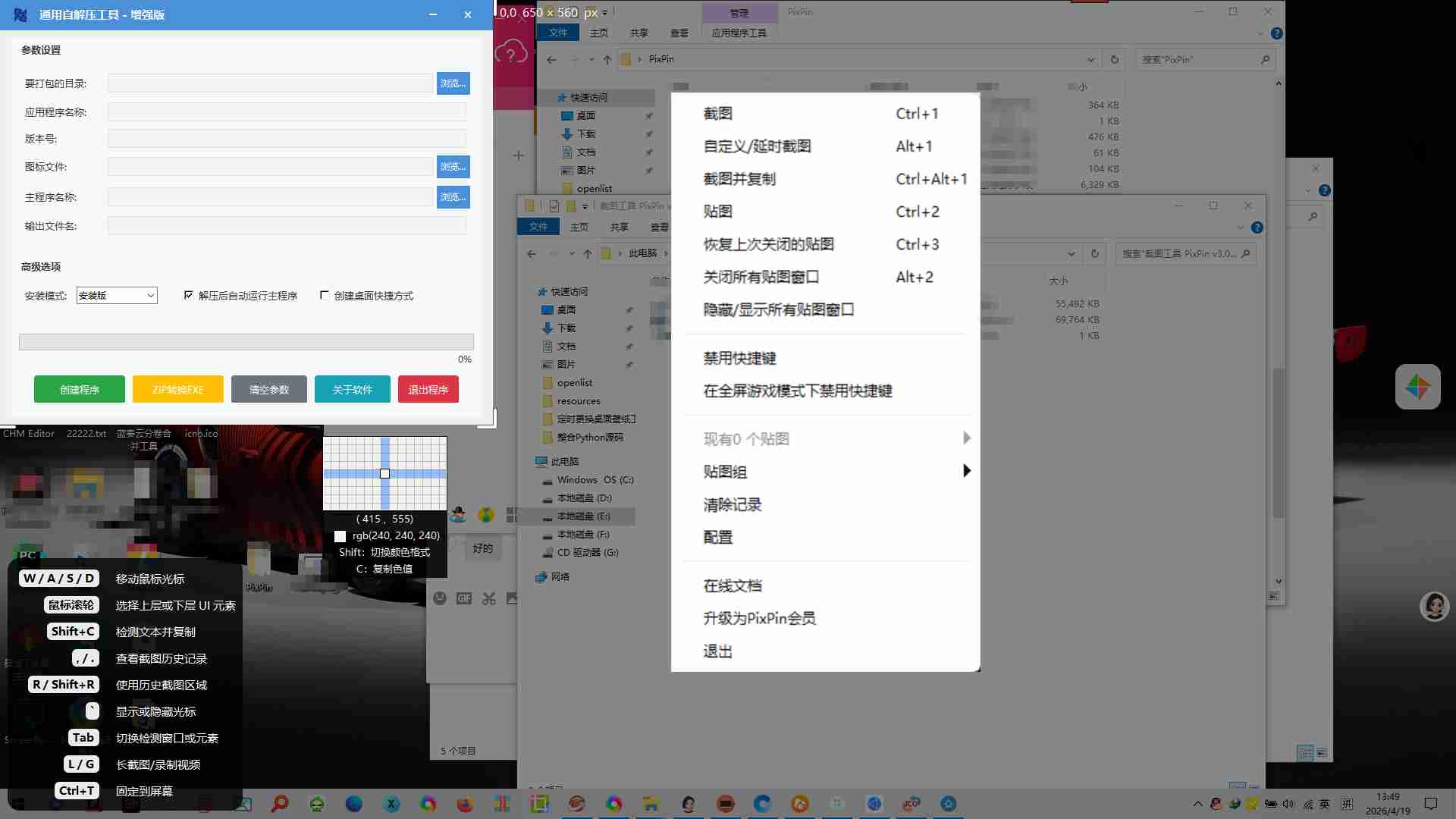Click the colorful pinwheel floating desktop widget

point(1417,387)
